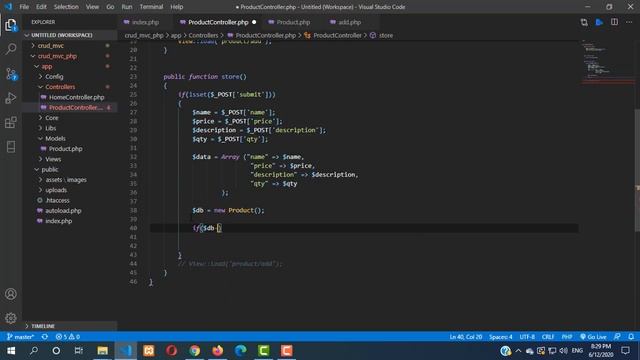640x360 pixels.
Task: Split the editor right
Action: point(614,22)
